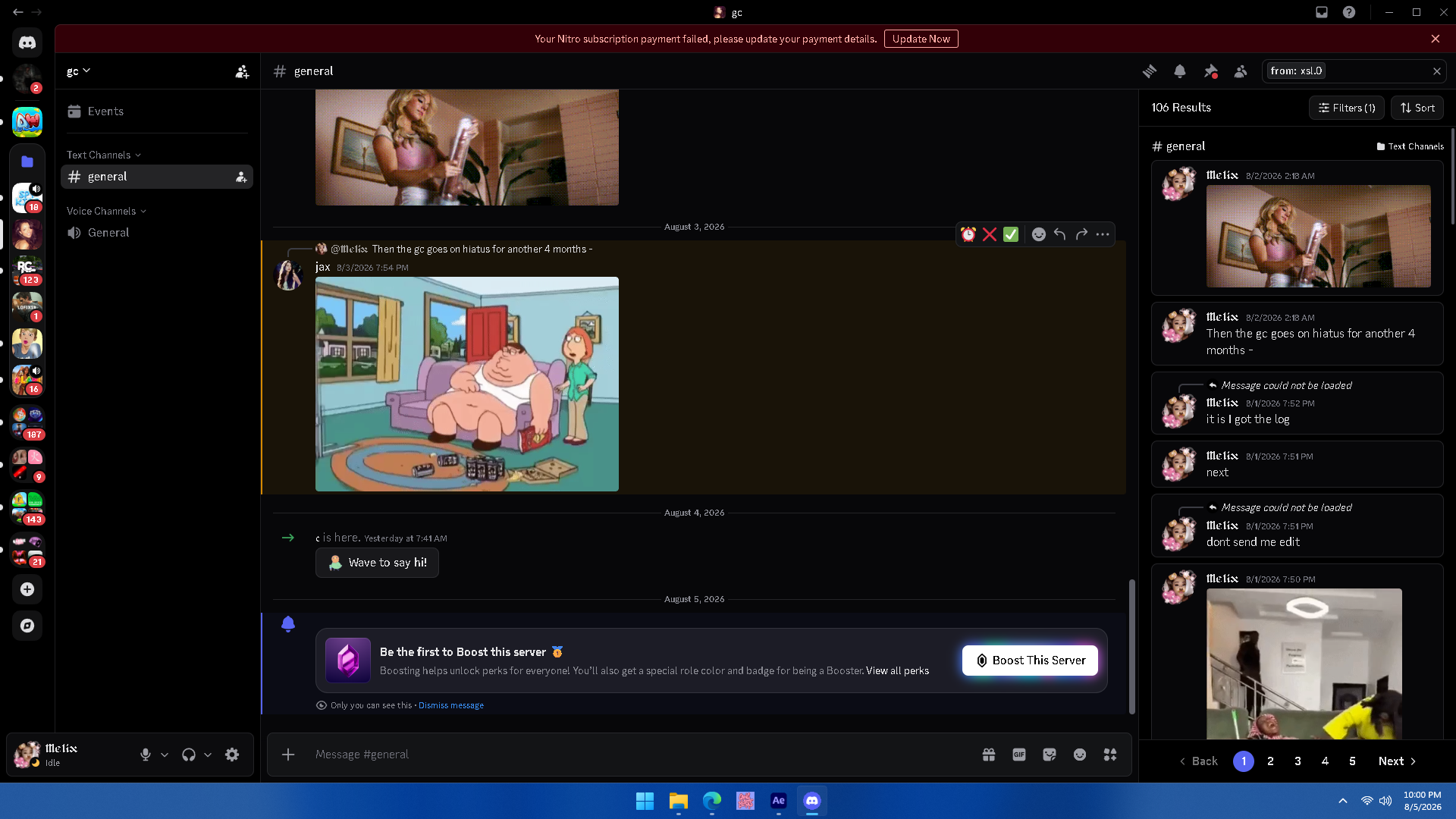Open the upload plus button in message bar
The width and height of the screenshot is (1456, 819).
(x=288, y=755)
